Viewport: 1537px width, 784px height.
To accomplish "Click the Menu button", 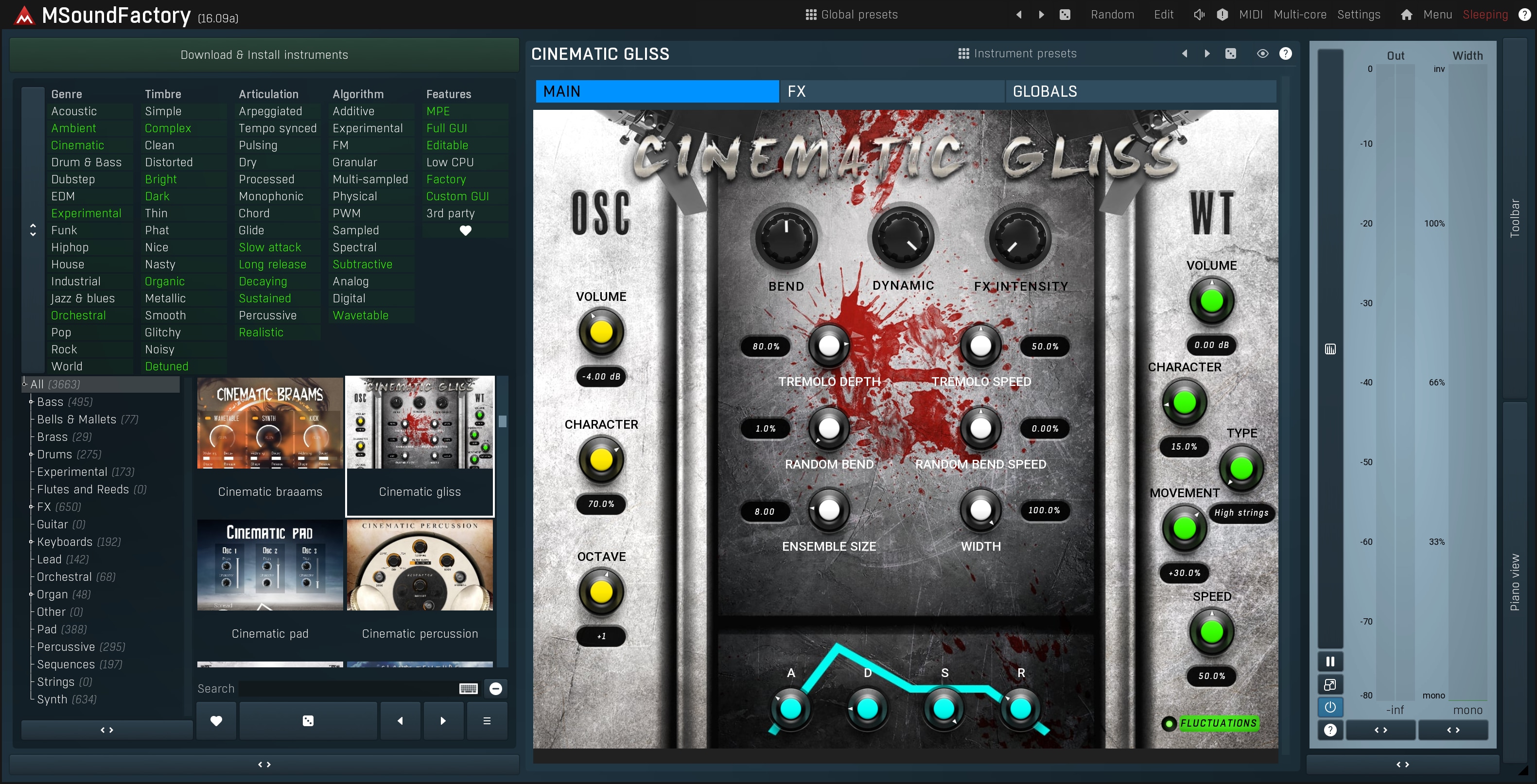I will 1437,14.
